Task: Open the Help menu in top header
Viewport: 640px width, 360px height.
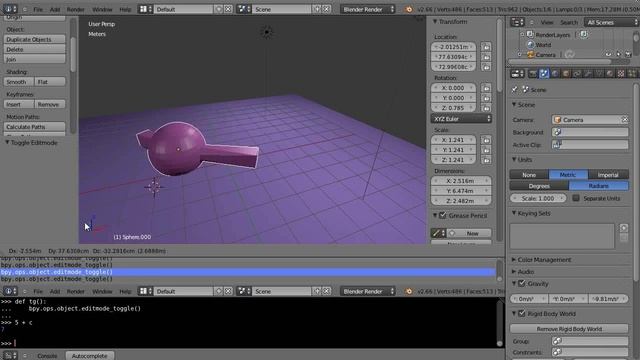Action: (x=125, y=9)
